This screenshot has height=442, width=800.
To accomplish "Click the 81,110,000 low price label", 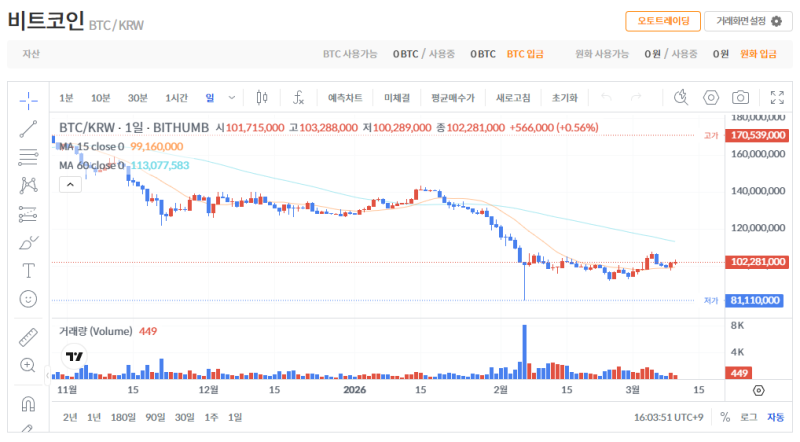I will point(755,300).
